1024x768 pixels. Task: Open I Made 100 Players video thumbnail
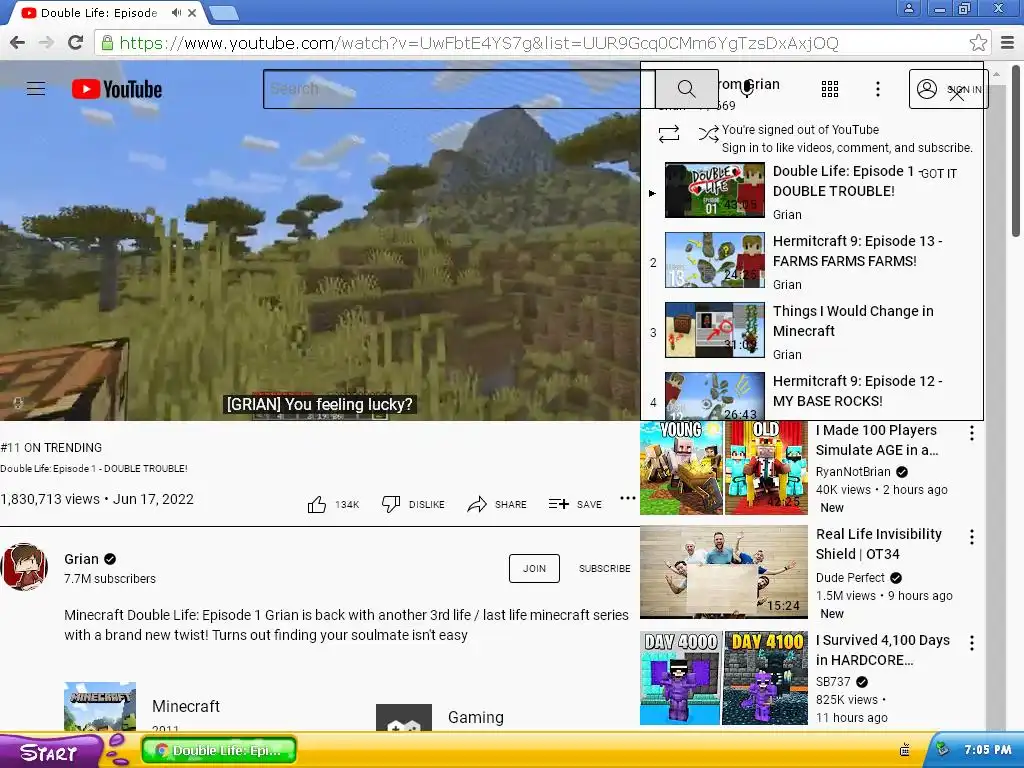tap(724, 468)
